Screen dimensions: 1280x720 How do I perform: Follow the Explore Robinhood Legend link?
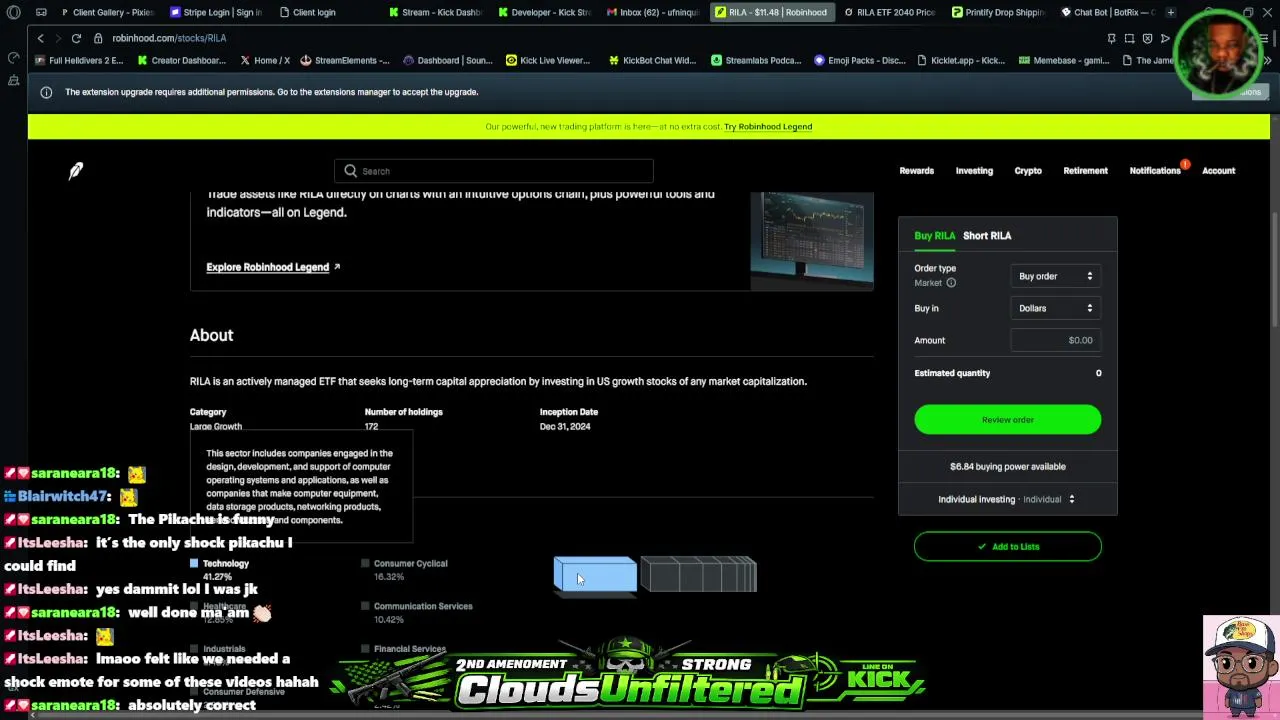(273, 267)
